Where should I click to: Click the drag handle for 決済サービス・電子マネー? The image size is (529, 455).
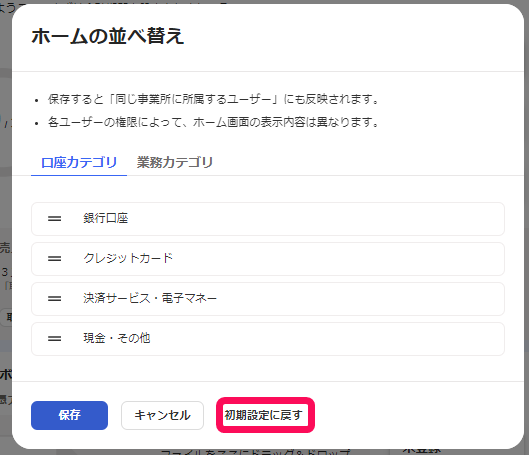pos(54,298)
